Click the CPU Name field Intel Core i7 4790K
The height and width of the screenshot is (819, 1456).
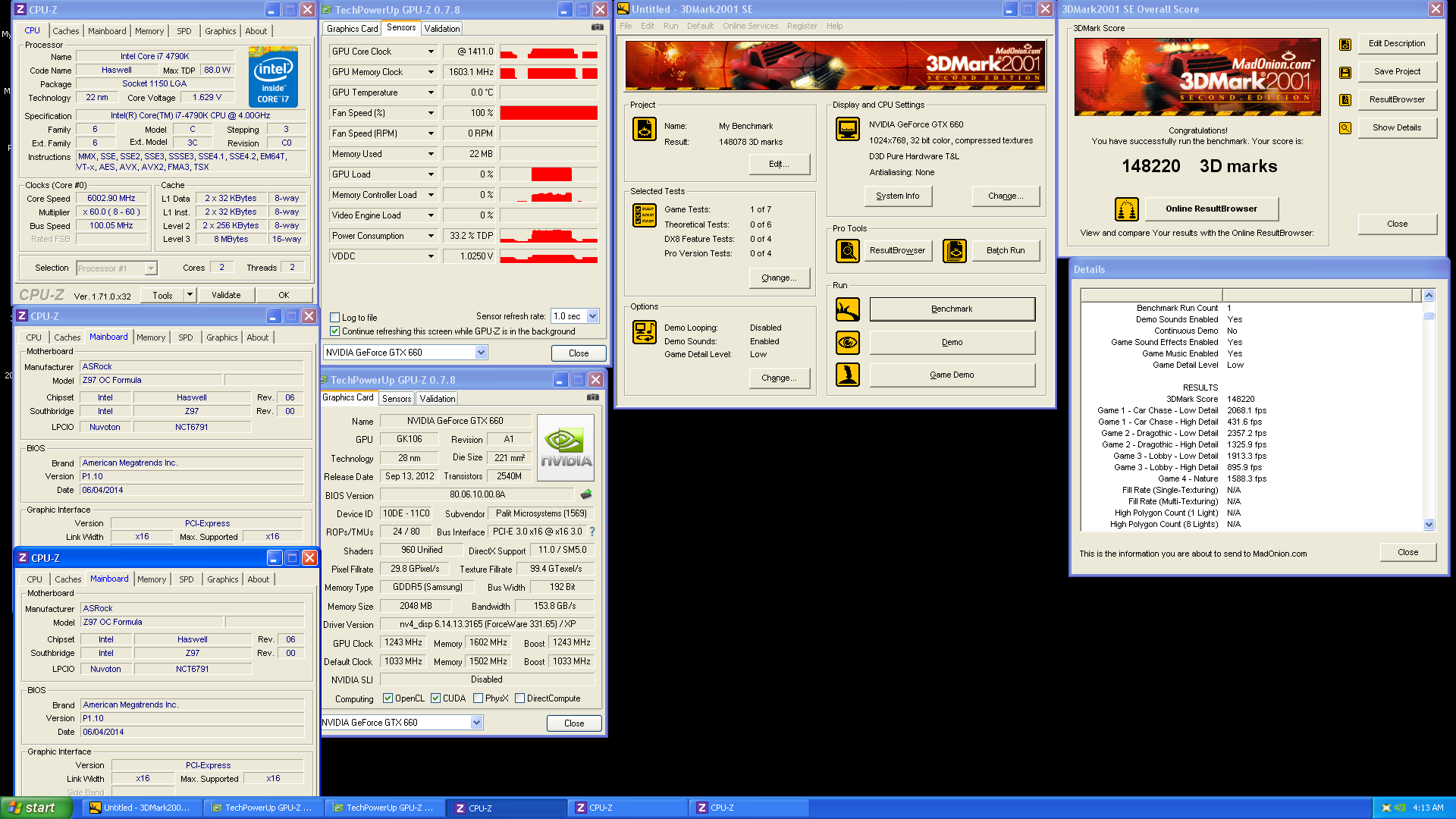coord(155,56)
